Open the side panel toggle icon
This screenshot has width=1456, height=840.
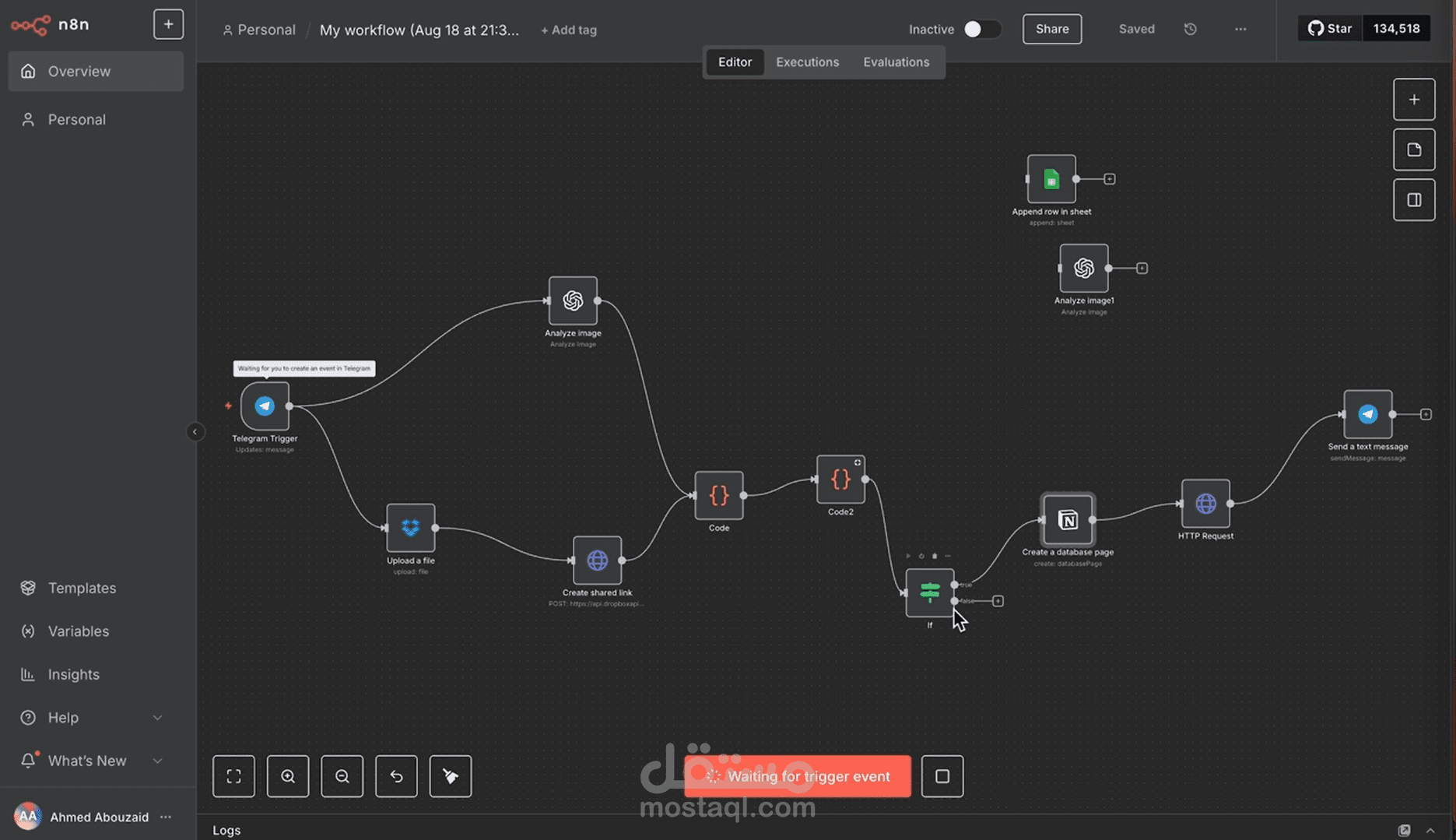(1414, 200)
